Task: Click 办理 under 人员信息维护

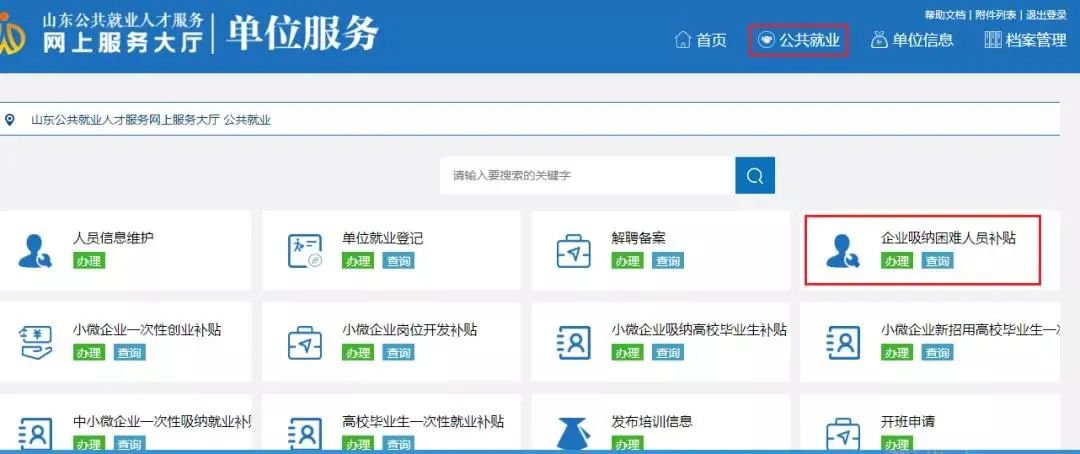Action: coord(89,261)
